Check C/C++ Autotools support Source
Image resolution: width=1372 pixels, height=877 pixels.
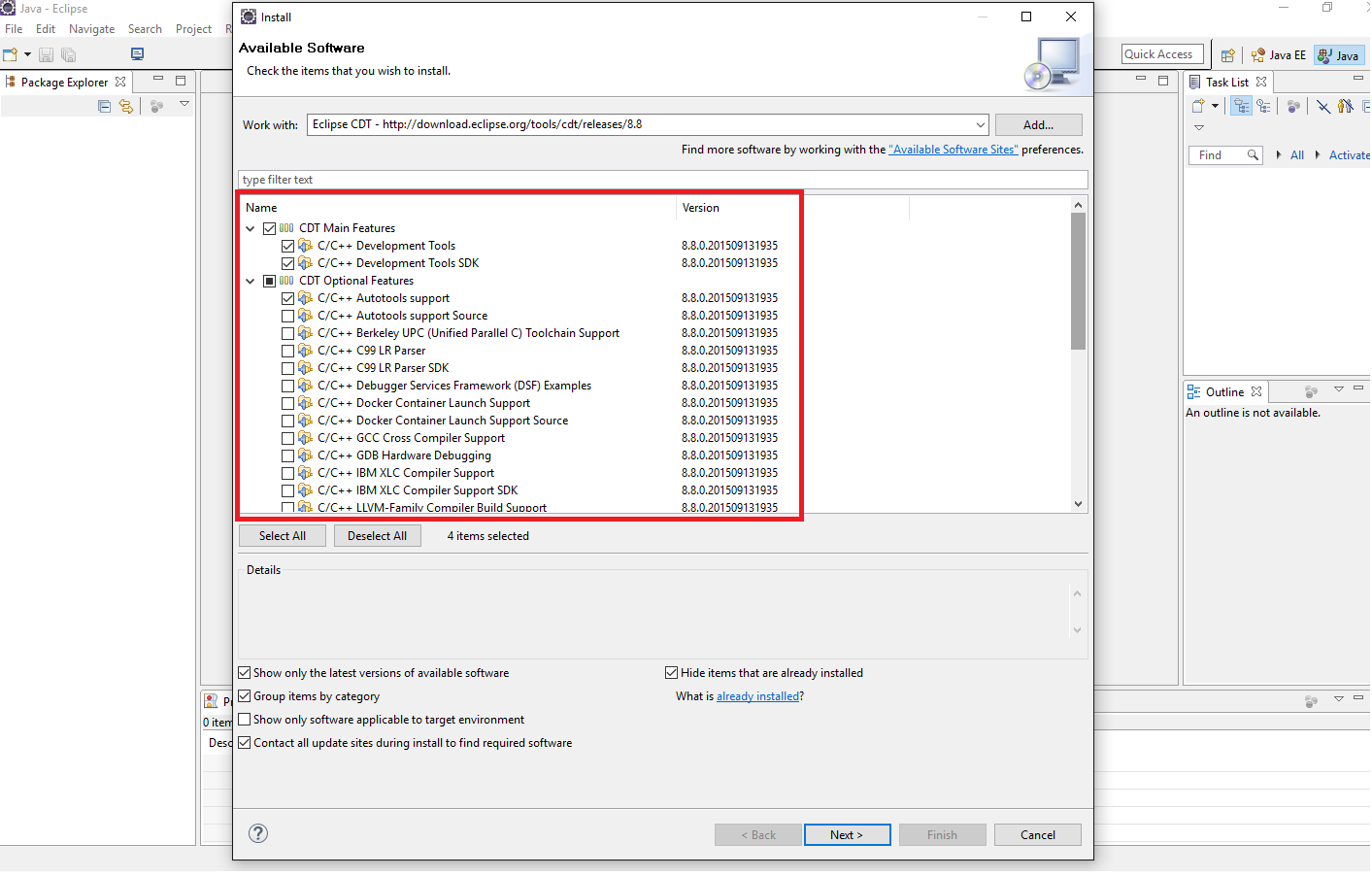[x=287, y=316]
